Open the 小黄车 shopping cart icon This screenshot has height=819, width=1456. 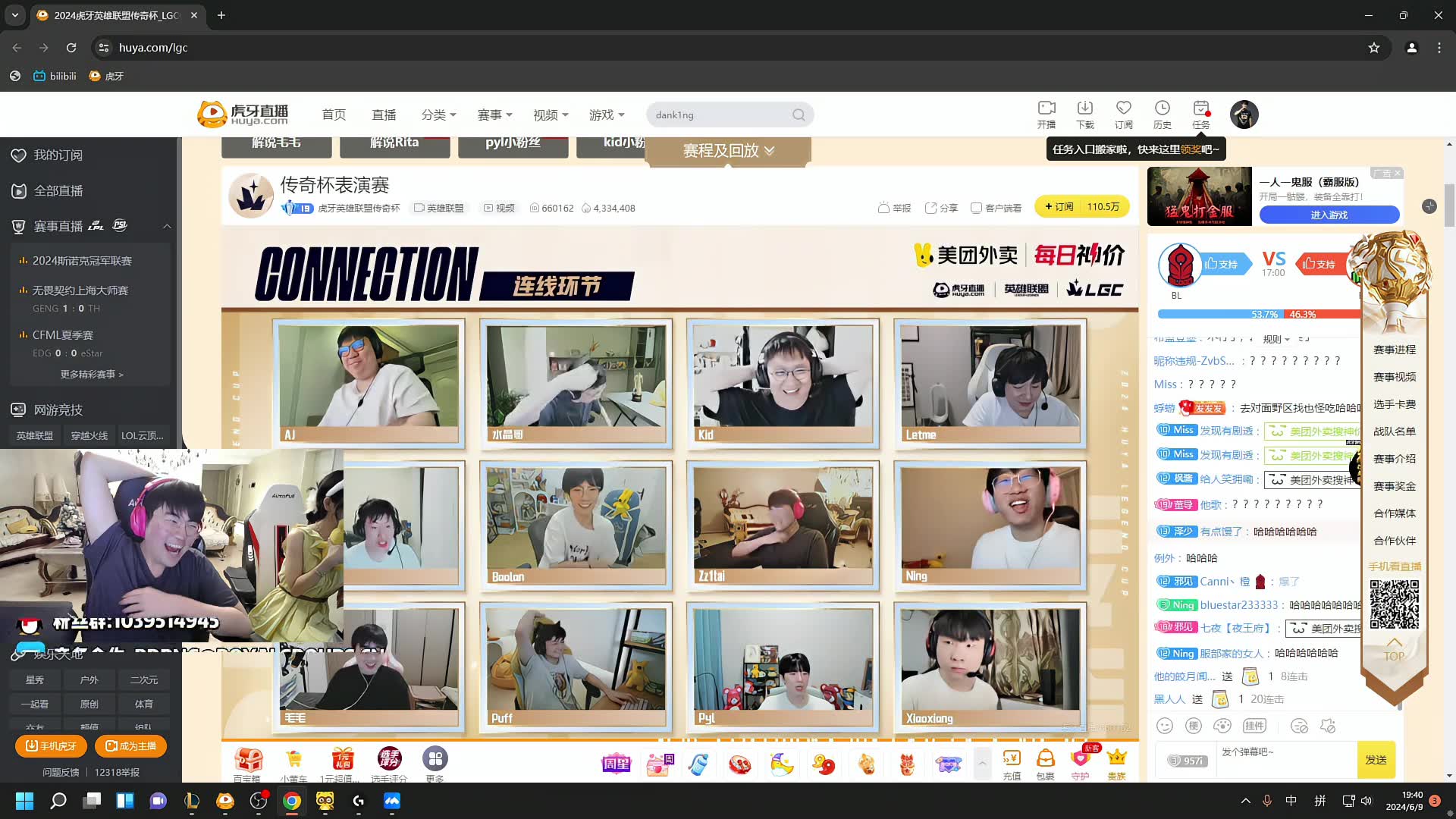pos(293,764)
